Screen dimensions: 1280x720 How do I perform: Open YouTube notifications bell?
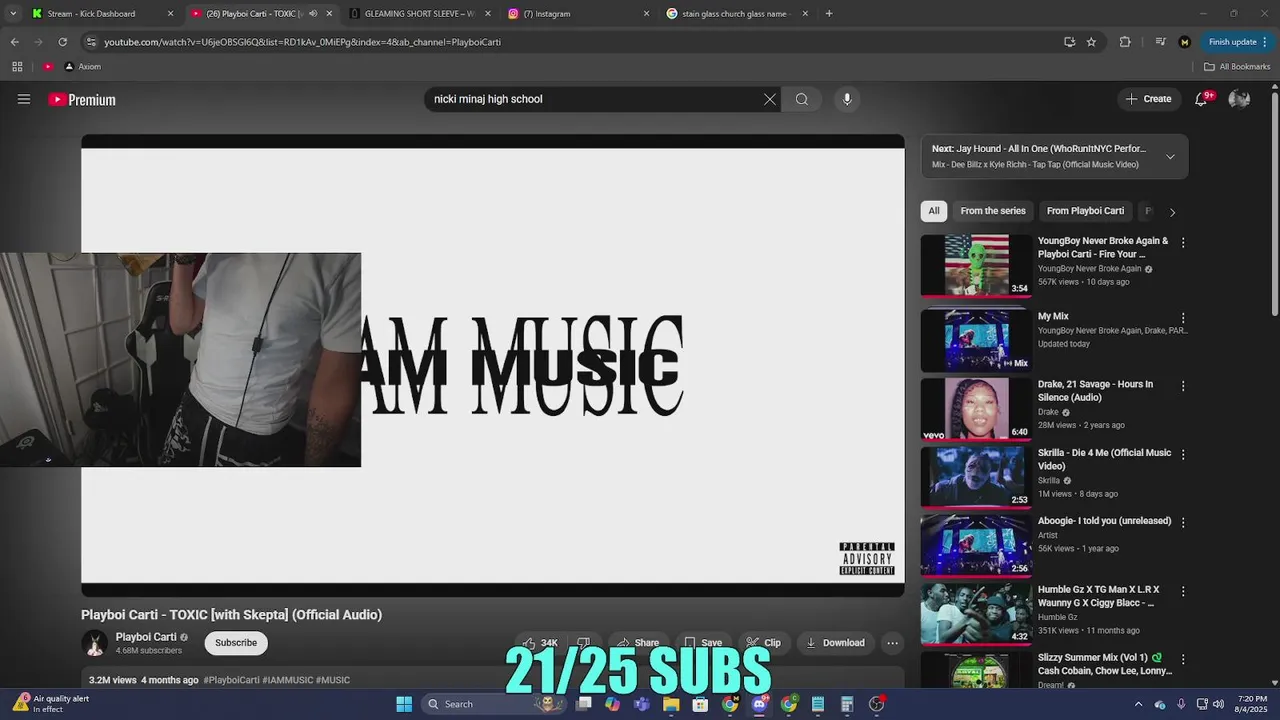coord(1202,99)
